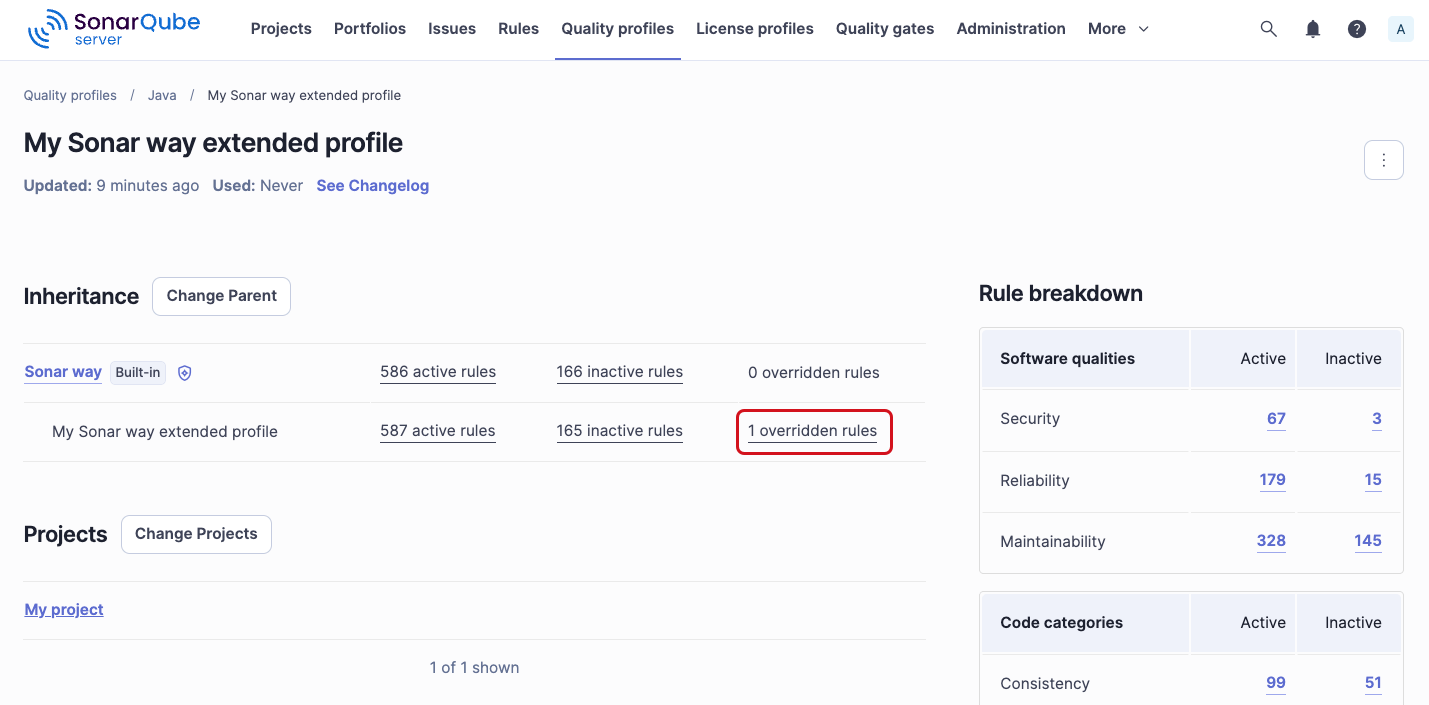The width and height of the screenshot is (1429, 705).
Task: Open the License profiles menu item
Action: coord(755,29)
